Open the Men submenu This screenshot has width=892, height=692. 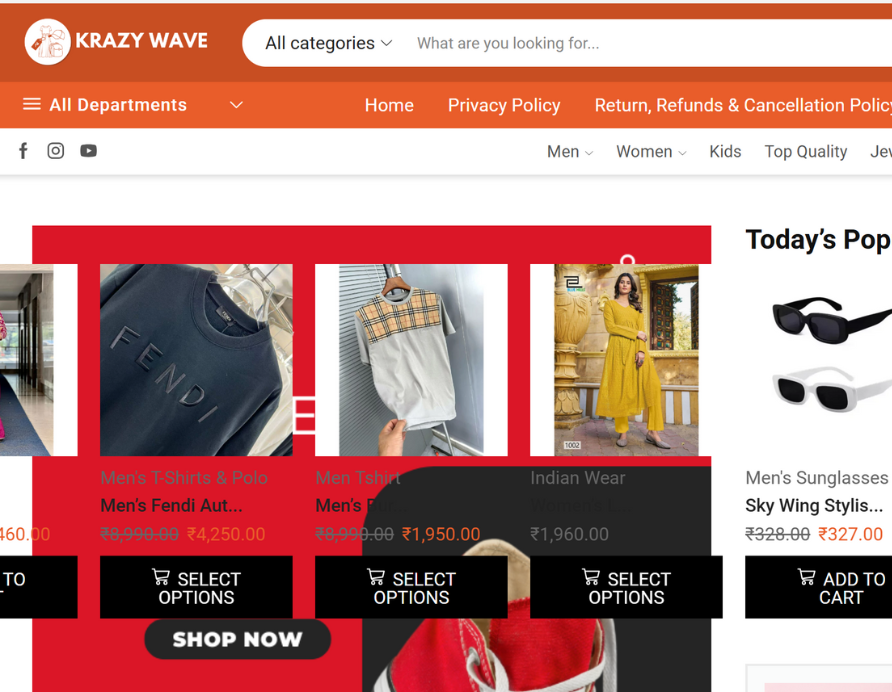(x=570, y=151)
